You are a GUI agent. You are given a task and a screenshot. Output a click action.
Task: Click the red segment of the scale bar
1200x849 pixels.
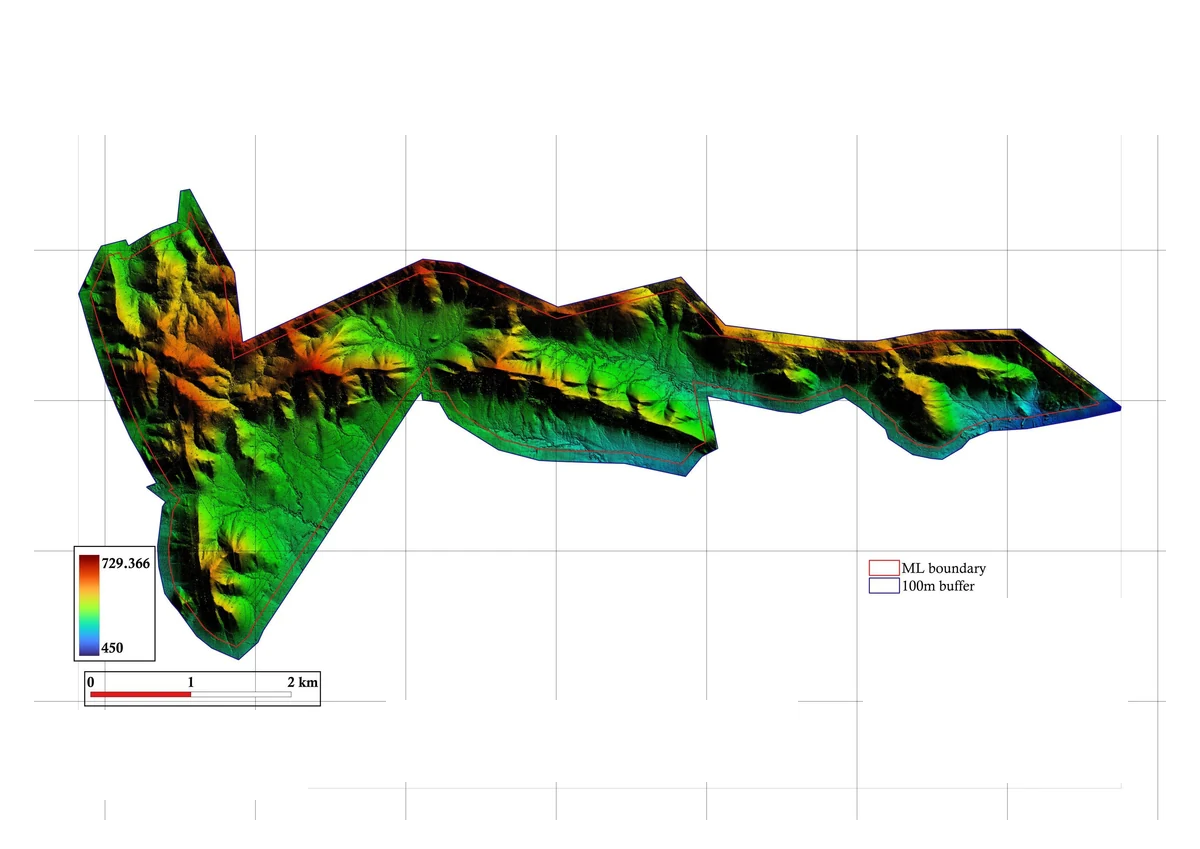tap(140, 694)
